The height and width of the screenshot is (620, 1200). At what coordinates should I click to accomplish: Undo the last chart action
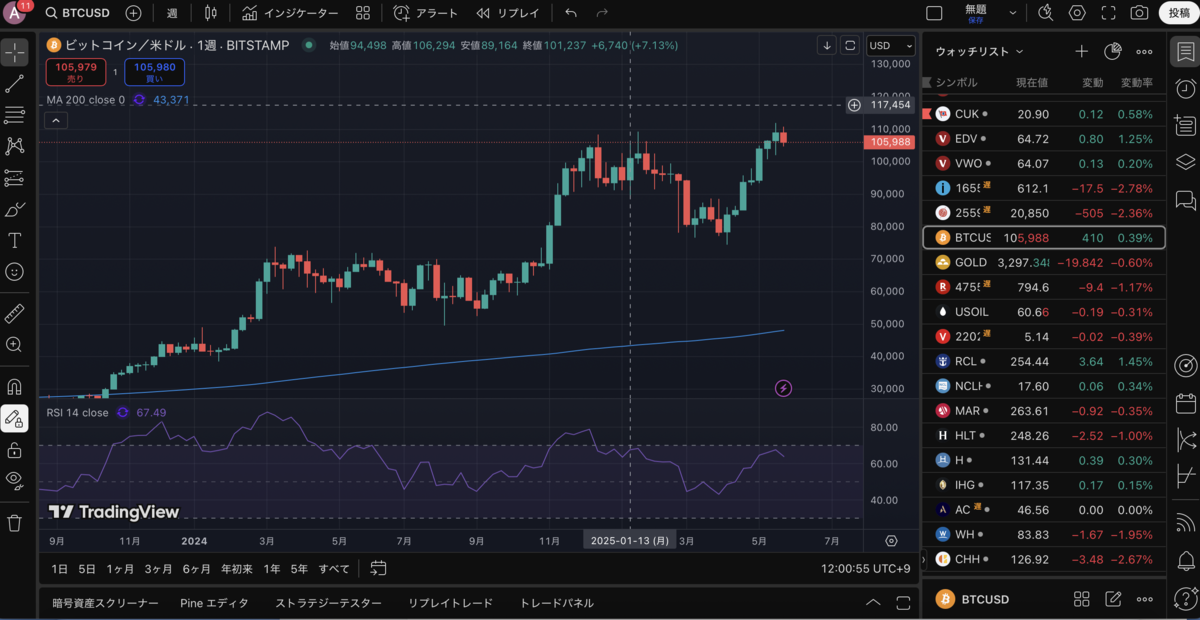[x=571, y=13]
